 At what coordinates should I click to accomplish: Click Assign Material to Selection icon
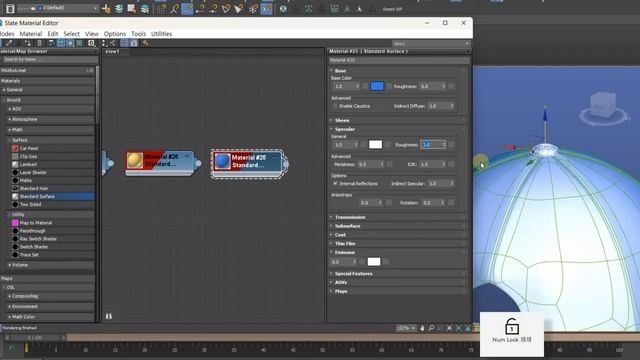27,43
